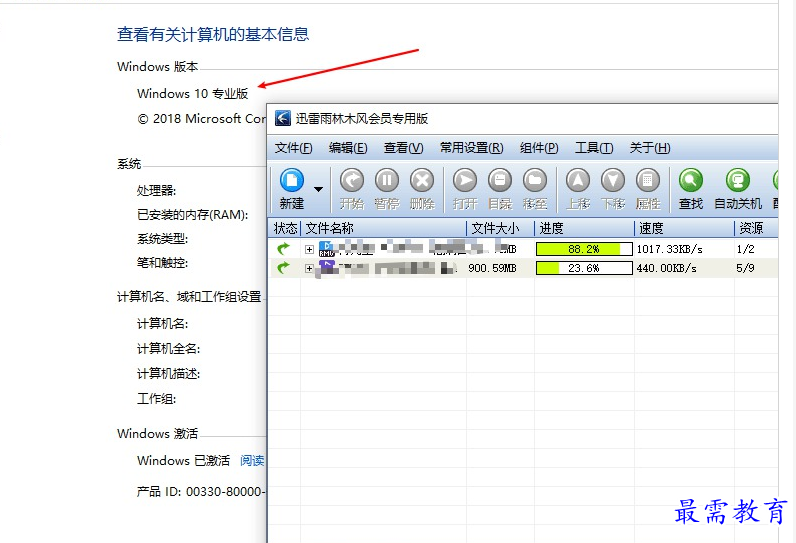Open the dropdown arrow beside 新建

point(318,189)
